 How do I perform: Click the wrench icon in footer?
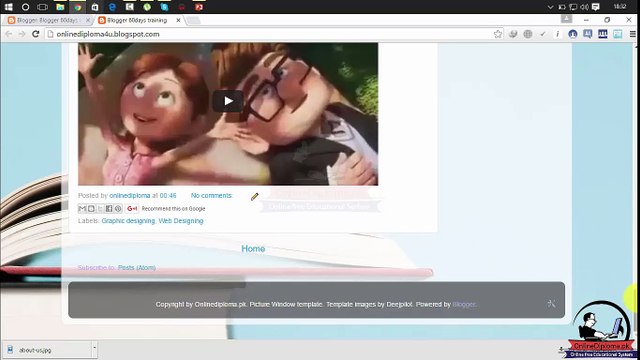(551, 303)
